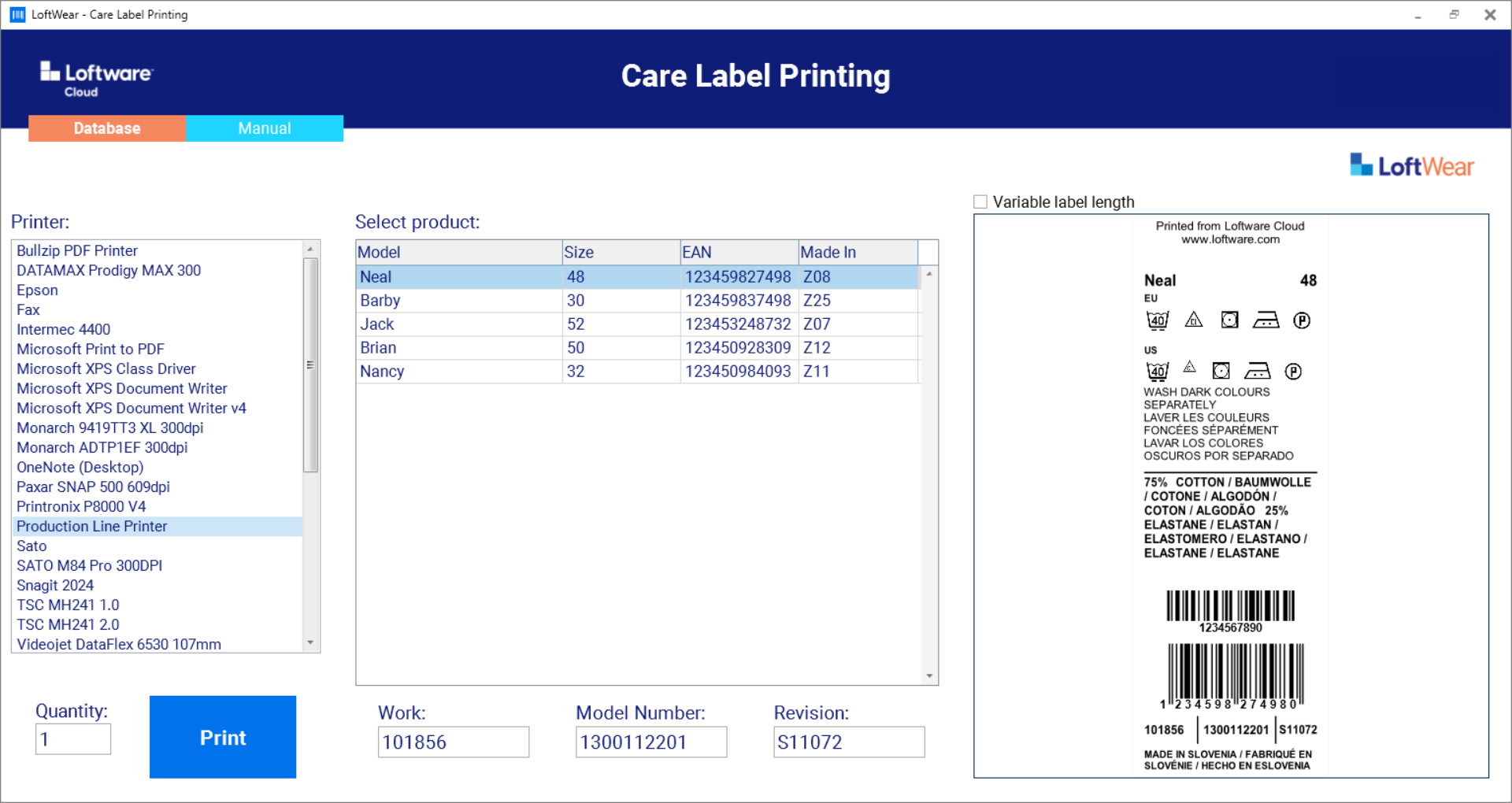Click the Quantity input field
The height and width of the screenshot is (803, 1512).
pos(73,739)
